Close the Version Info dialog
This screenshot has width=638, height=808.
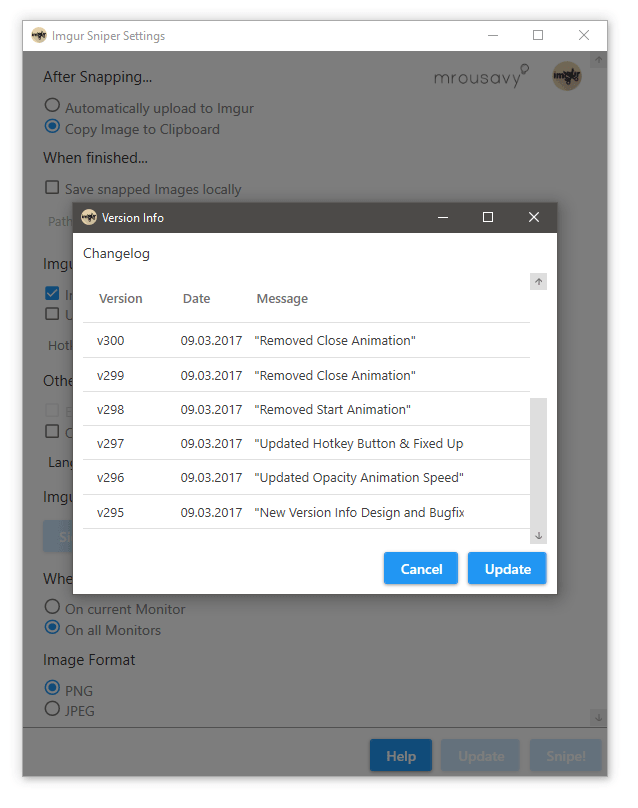pyautogui.click(x=534, y=217)
